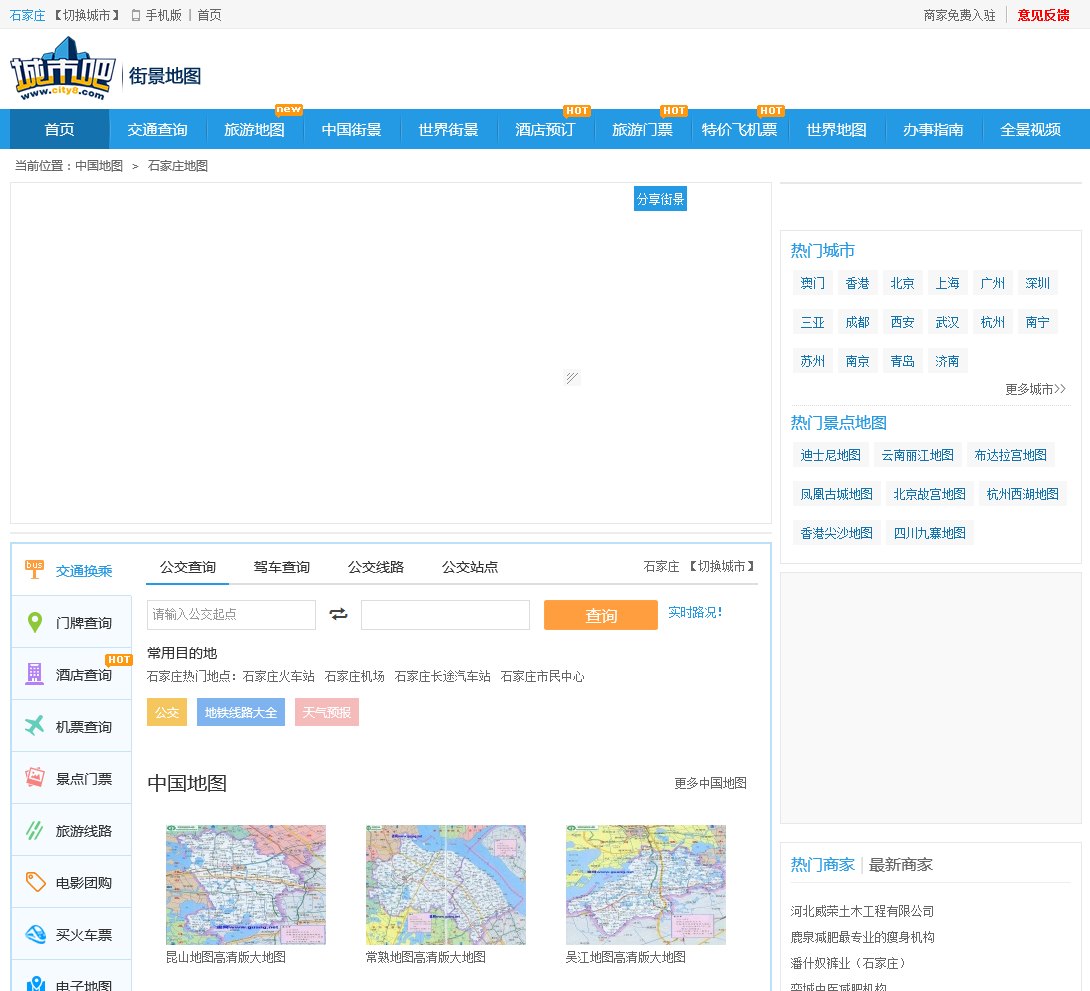Click the ticket icon for 景点门票
The image size is (1090, 991).
[x=35, y=778]
